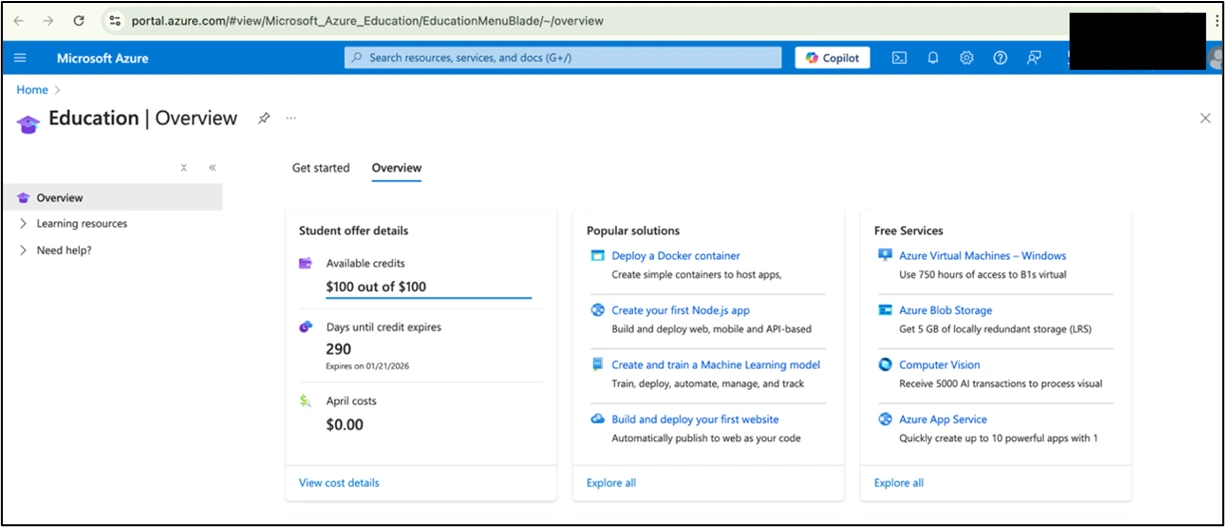
Task: Open Cloud Shell from the top bar
Action: click(899, 58)
